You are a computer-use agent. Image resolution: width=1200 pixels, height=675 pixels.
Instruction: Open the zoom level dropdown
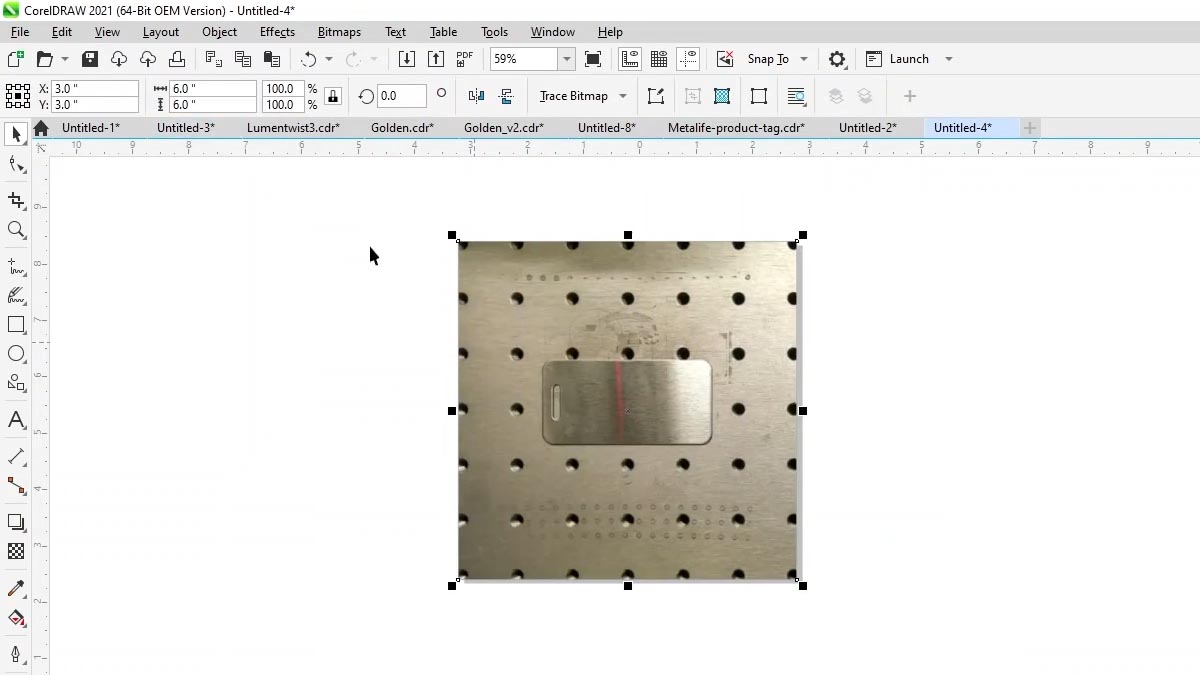click(566, 59)
